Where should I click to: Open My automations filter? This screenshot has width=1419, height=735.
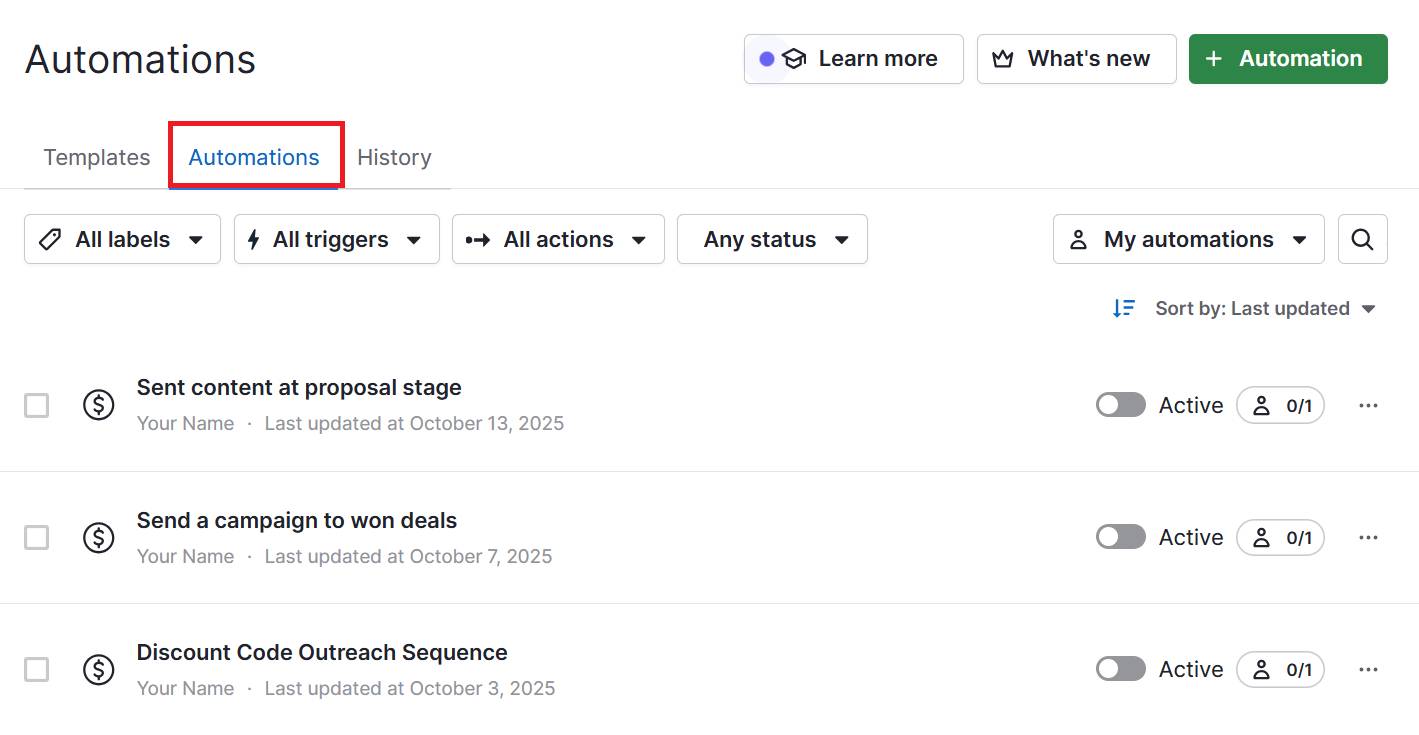click(x=1187, y=239)
